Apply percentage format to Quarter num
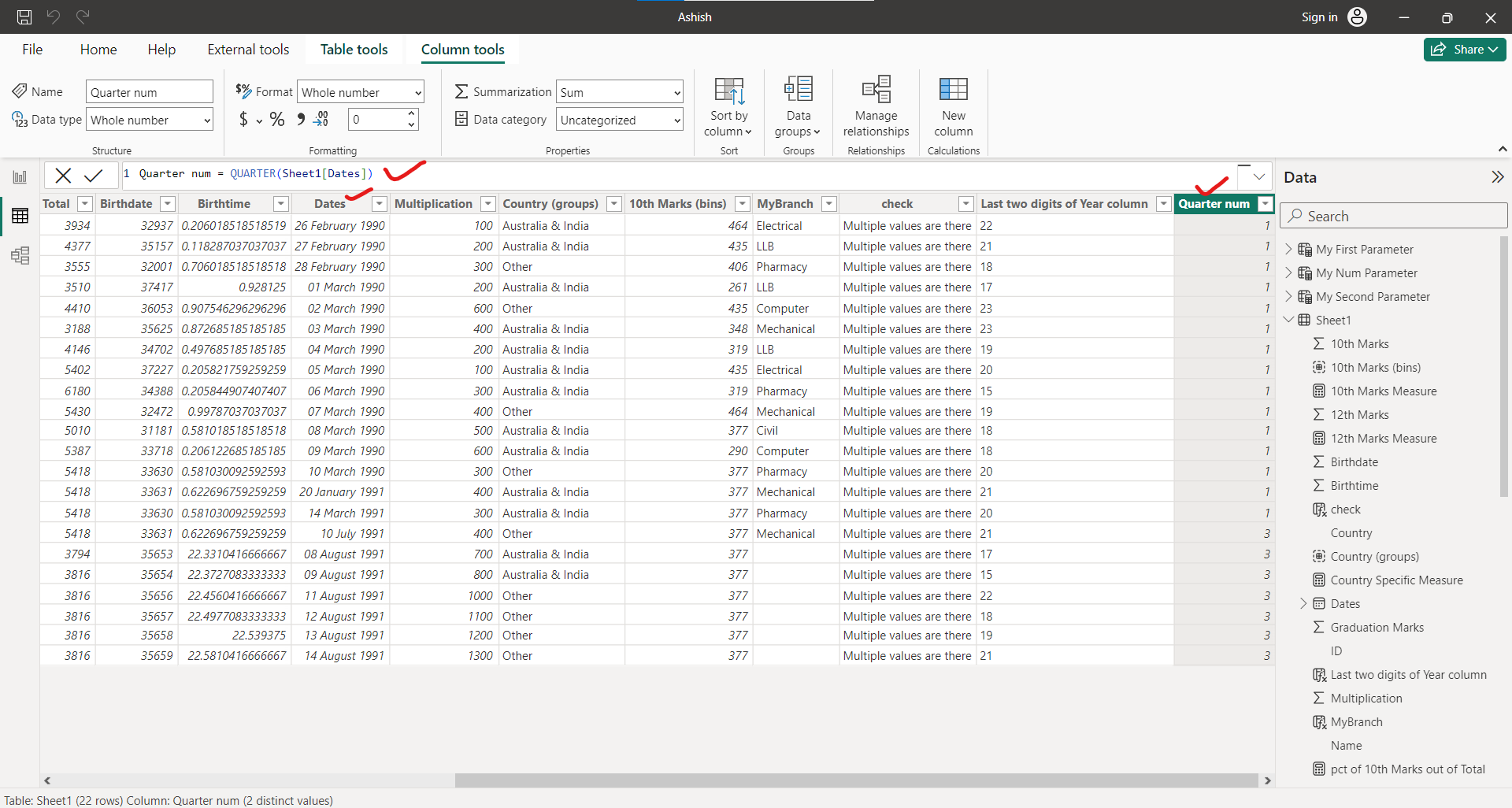Image resolution: width=1512 pixels, height=808 pixels. coord(277,120)
